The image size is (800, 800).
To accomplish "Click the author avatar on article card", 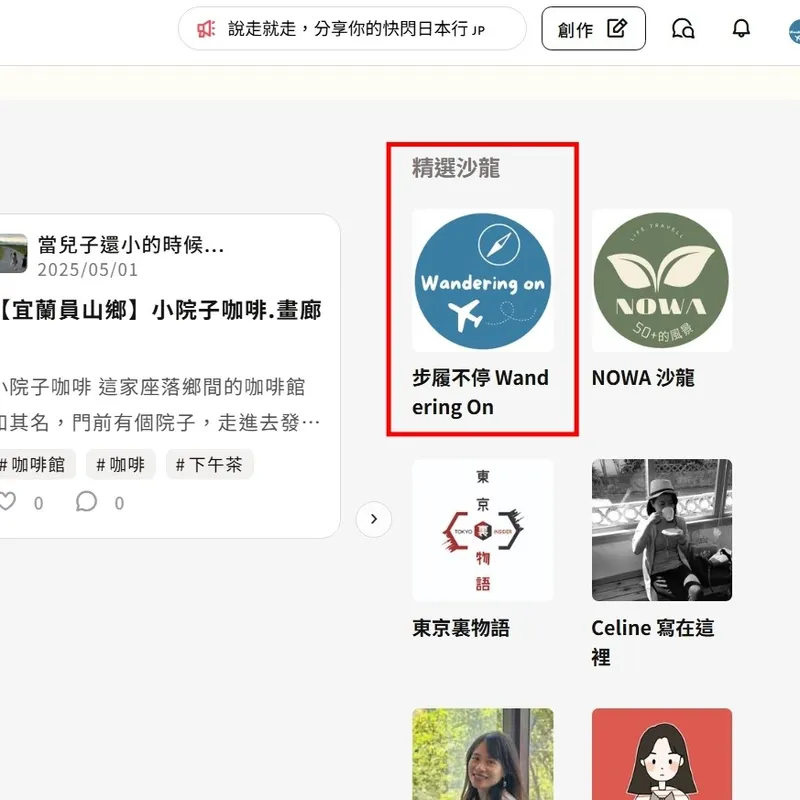I will (13, 254).
